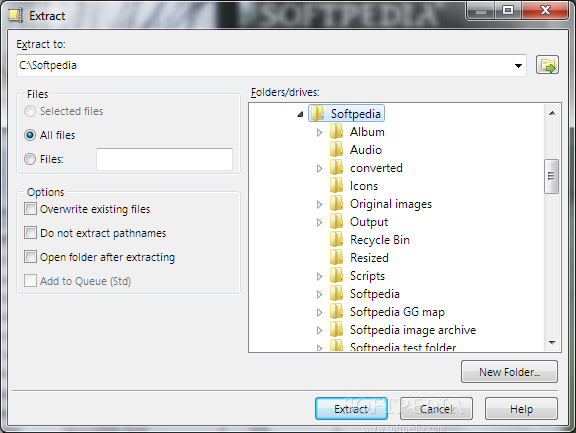Click the Softpedia GG map folder icon
The width and height of the screenshot is (576, 433).
click(x=336, y=311)
